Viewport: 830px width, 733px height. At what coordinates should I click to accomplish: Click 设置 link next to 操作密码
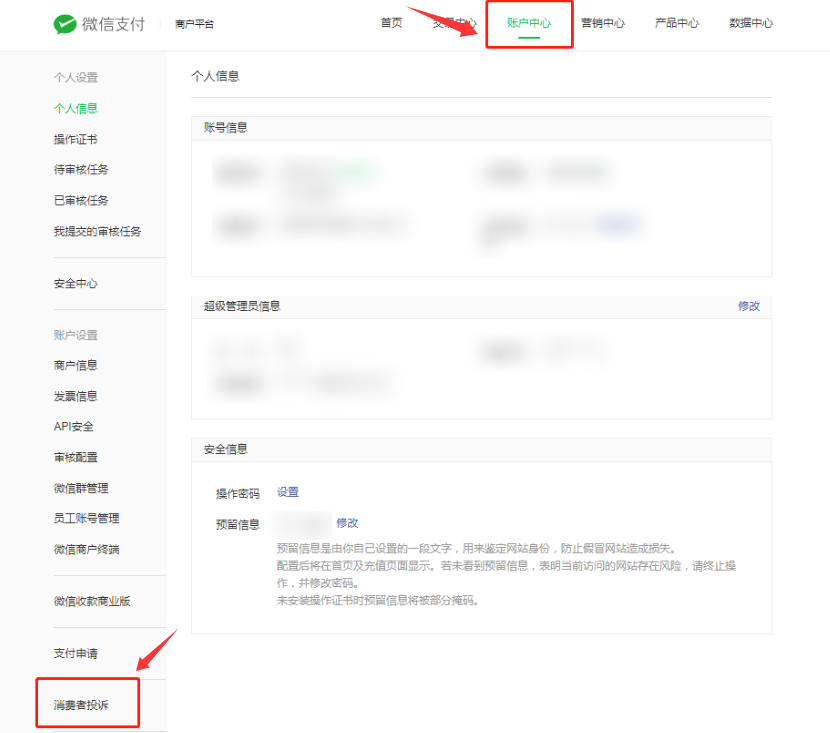coord(288,492)
